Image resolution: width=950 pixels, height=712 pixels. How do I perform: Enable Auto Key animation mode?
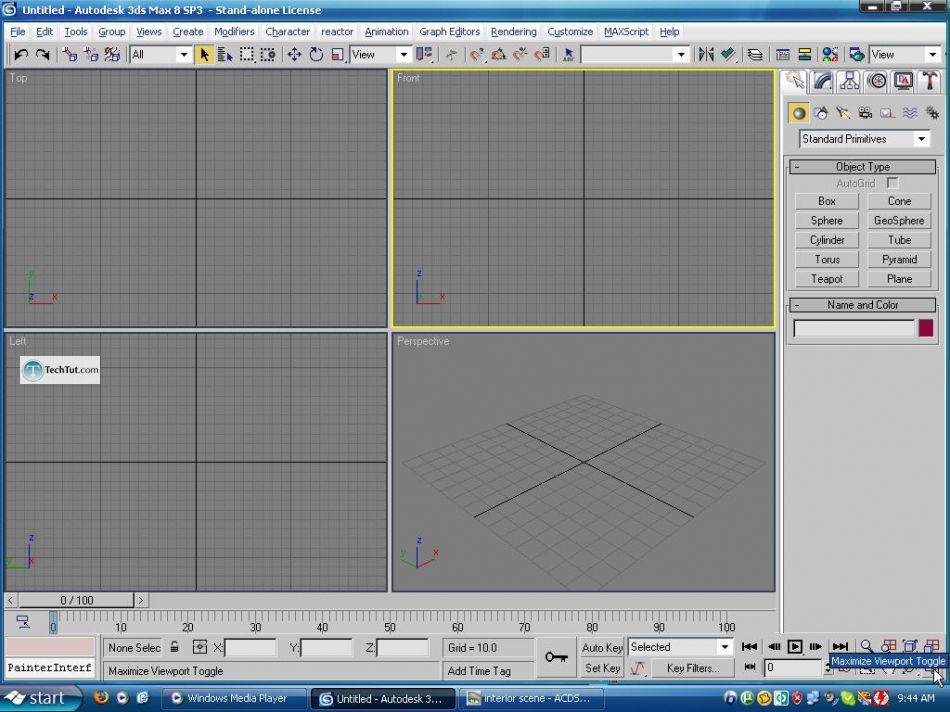click(x=602, y=648)
